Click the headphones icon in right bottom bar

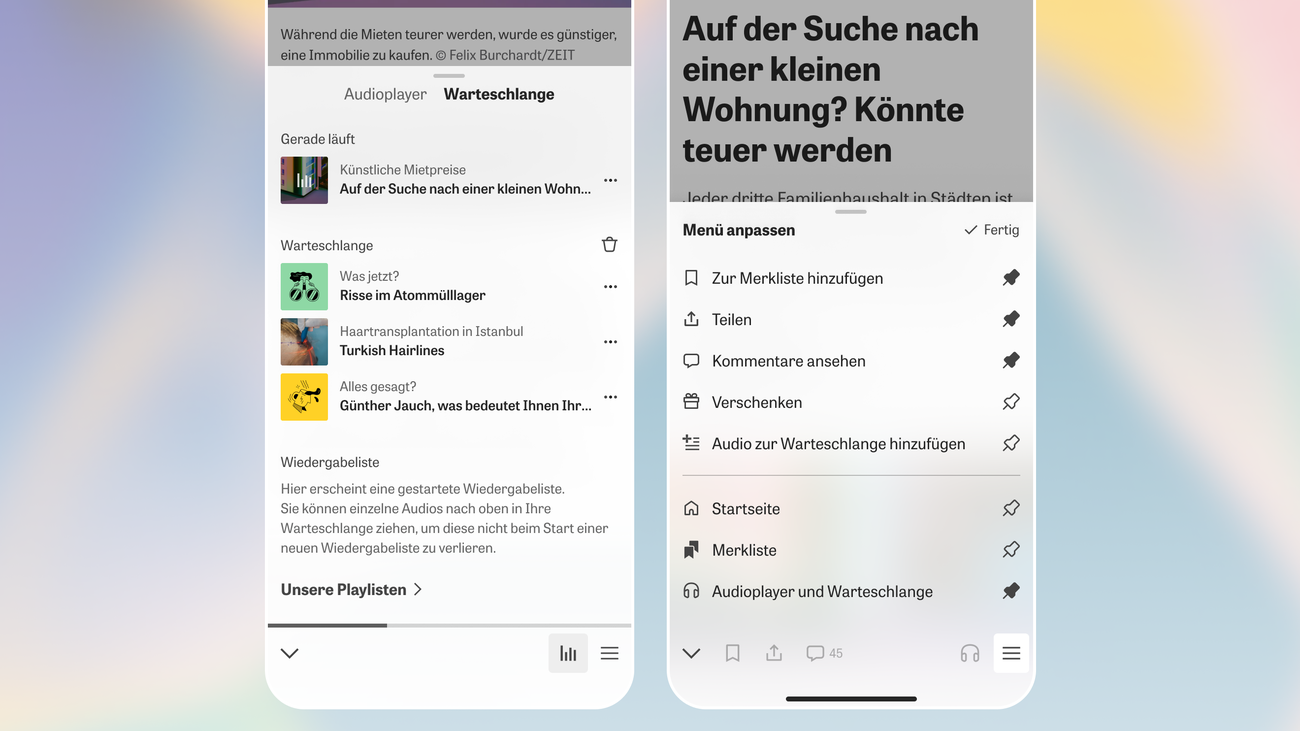click(969, 653)
